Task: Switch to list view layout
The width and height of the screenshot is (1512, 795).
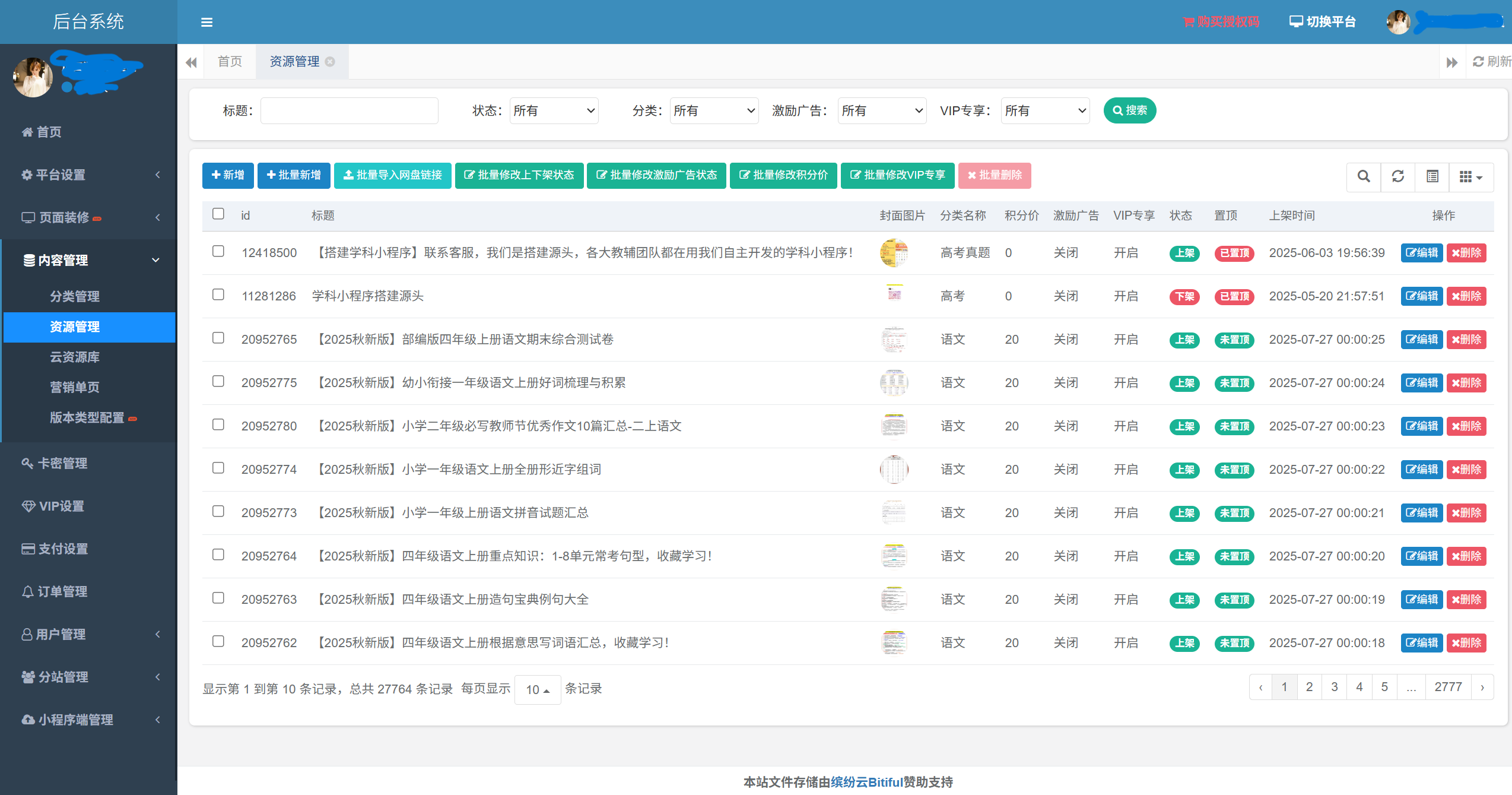Action: [1432, 176]
